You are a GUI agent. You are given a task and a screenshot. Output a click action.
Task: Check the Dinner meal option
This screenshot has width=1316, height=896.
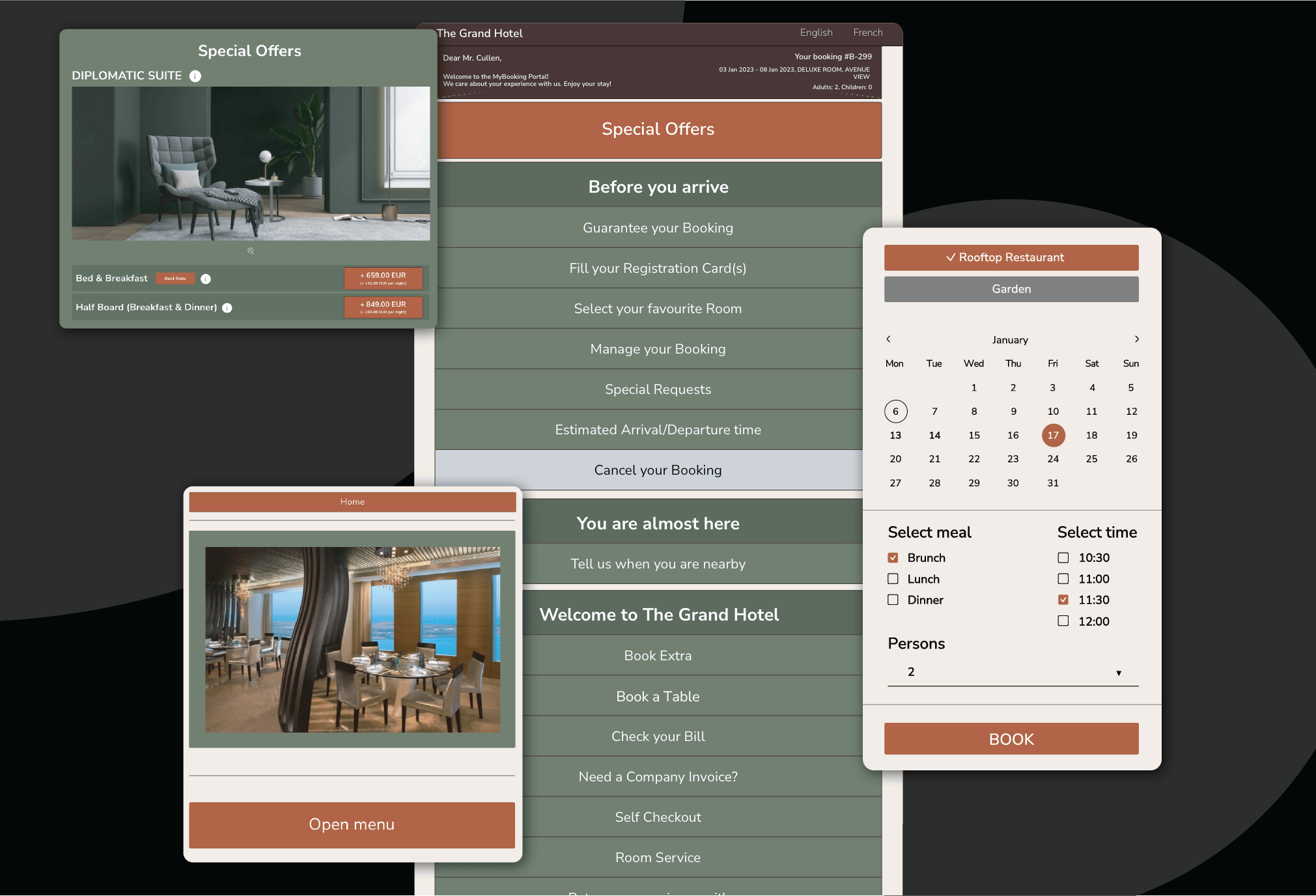tap(893, 600)
